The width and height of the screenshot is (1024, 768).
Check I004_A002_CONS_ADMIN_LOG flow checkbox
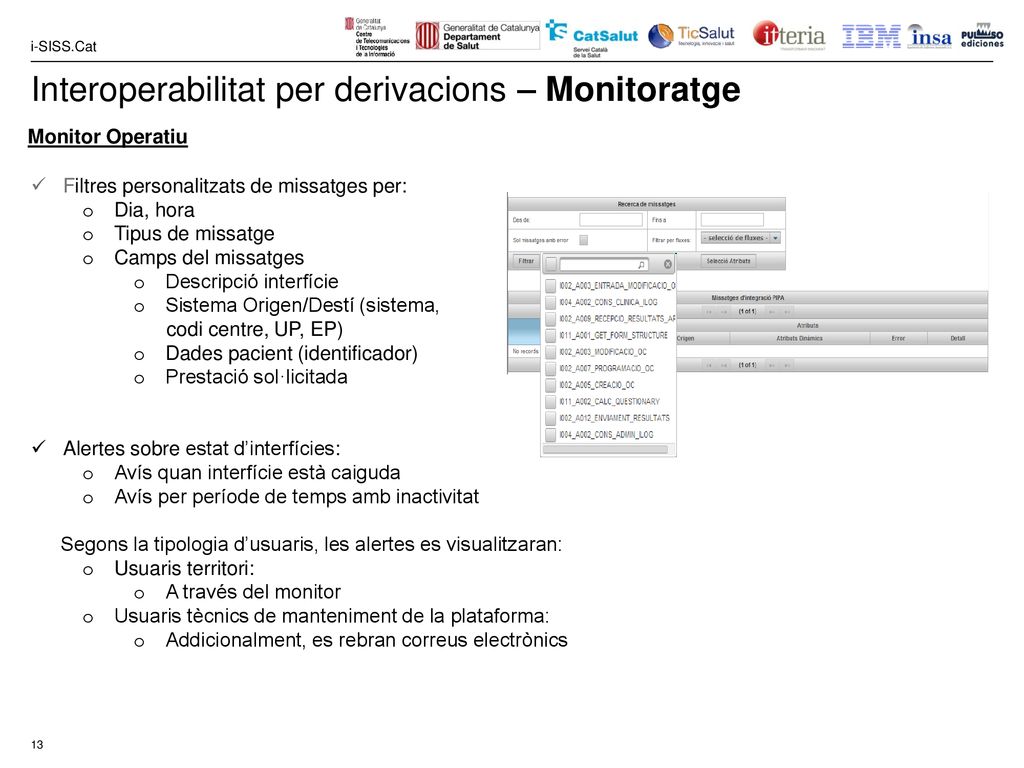(x=551, y=434)
